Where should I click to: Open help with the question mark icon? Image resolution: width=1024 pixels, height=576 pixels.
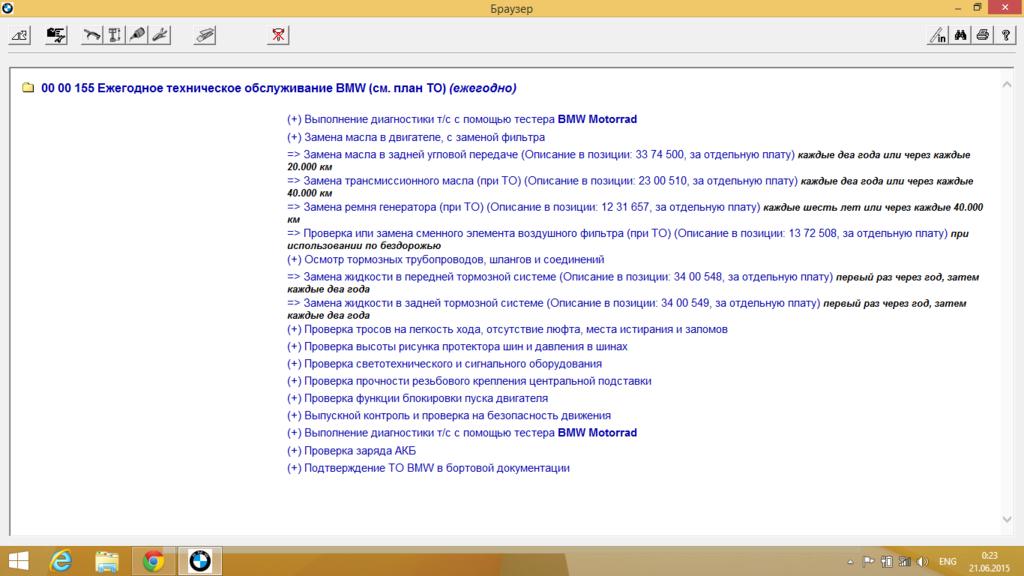coord(1005,35)
